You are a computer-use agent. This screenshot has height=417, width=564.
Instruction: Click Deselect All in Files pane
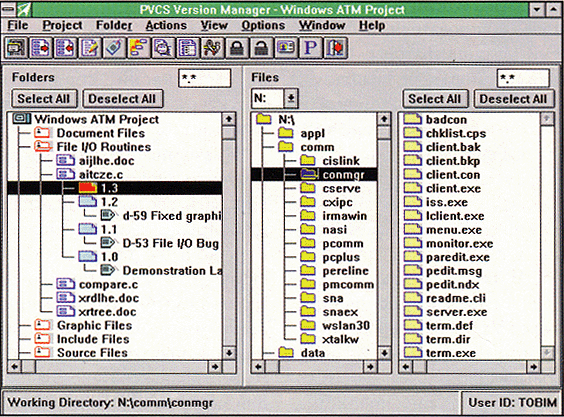pyautogui.click(x=514, y=99)
